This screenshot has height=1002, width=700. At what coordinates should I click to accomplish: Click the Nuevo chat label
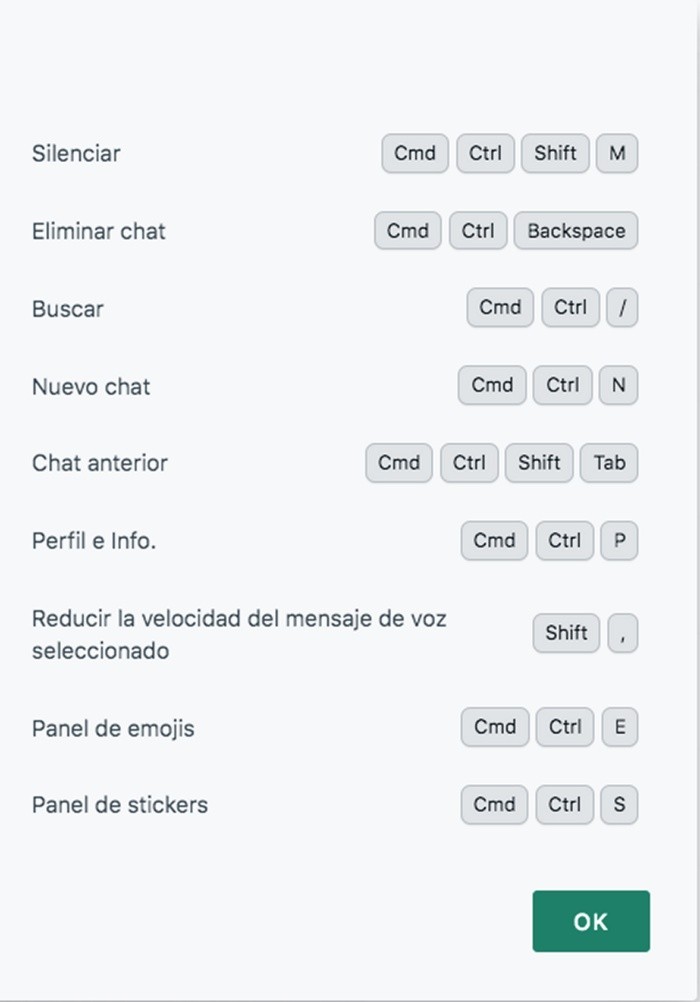point(91,386)
